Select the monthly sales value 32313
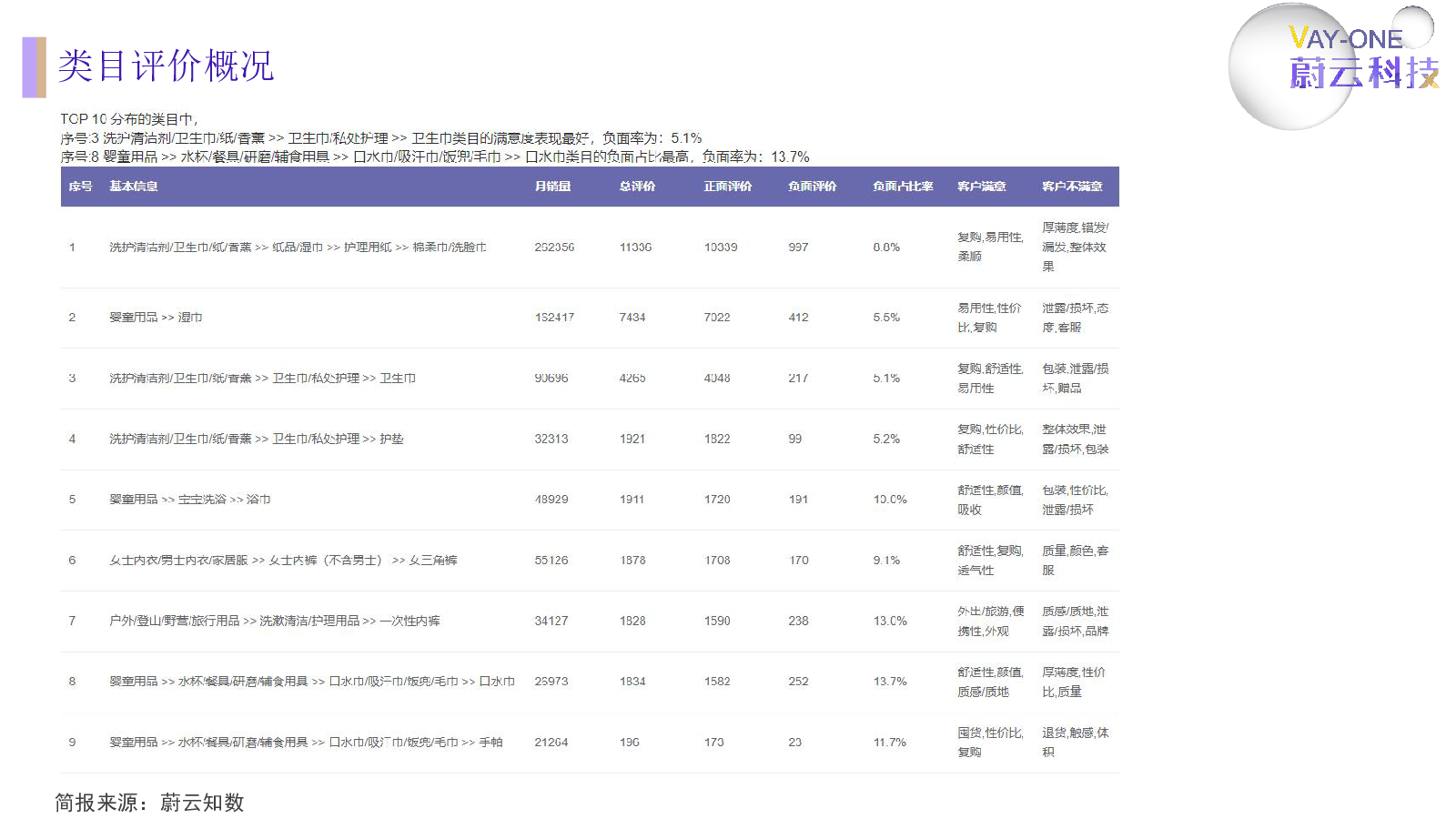This screenshot has height=819, width=1456. click(551, 439)
